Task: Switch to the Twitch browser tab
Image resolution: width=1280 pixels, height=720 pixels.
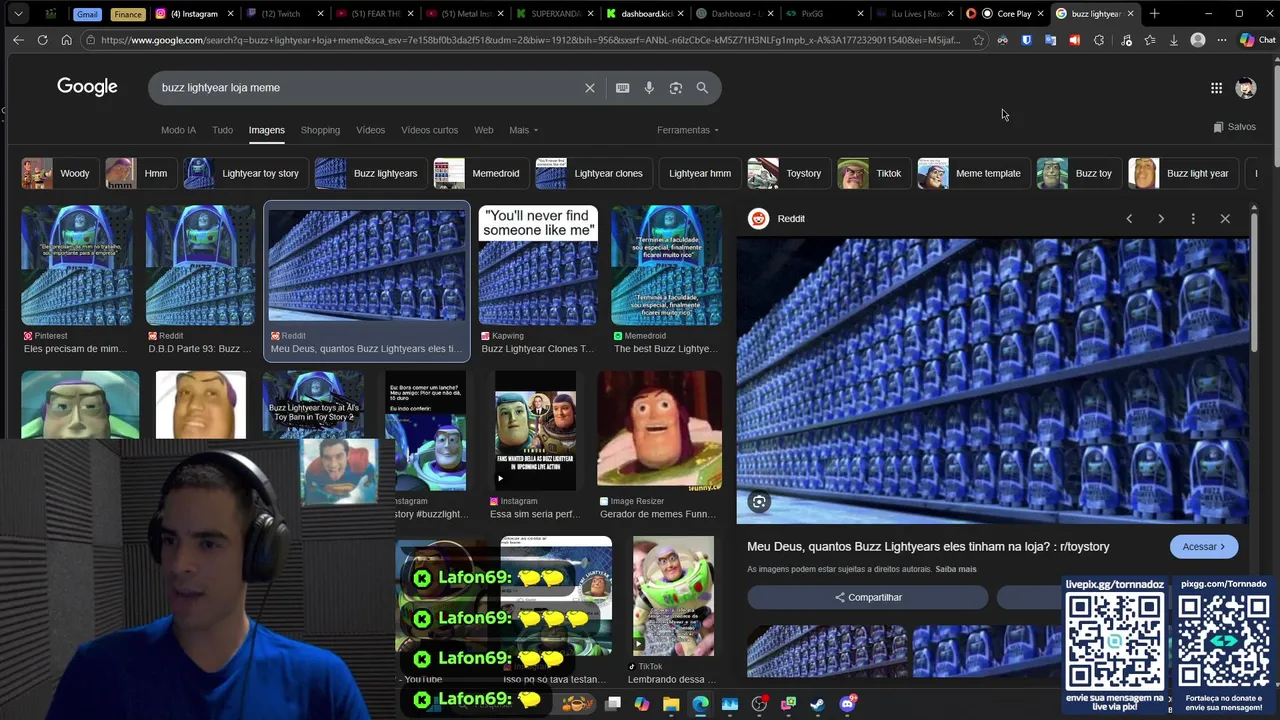Action: 285,14
